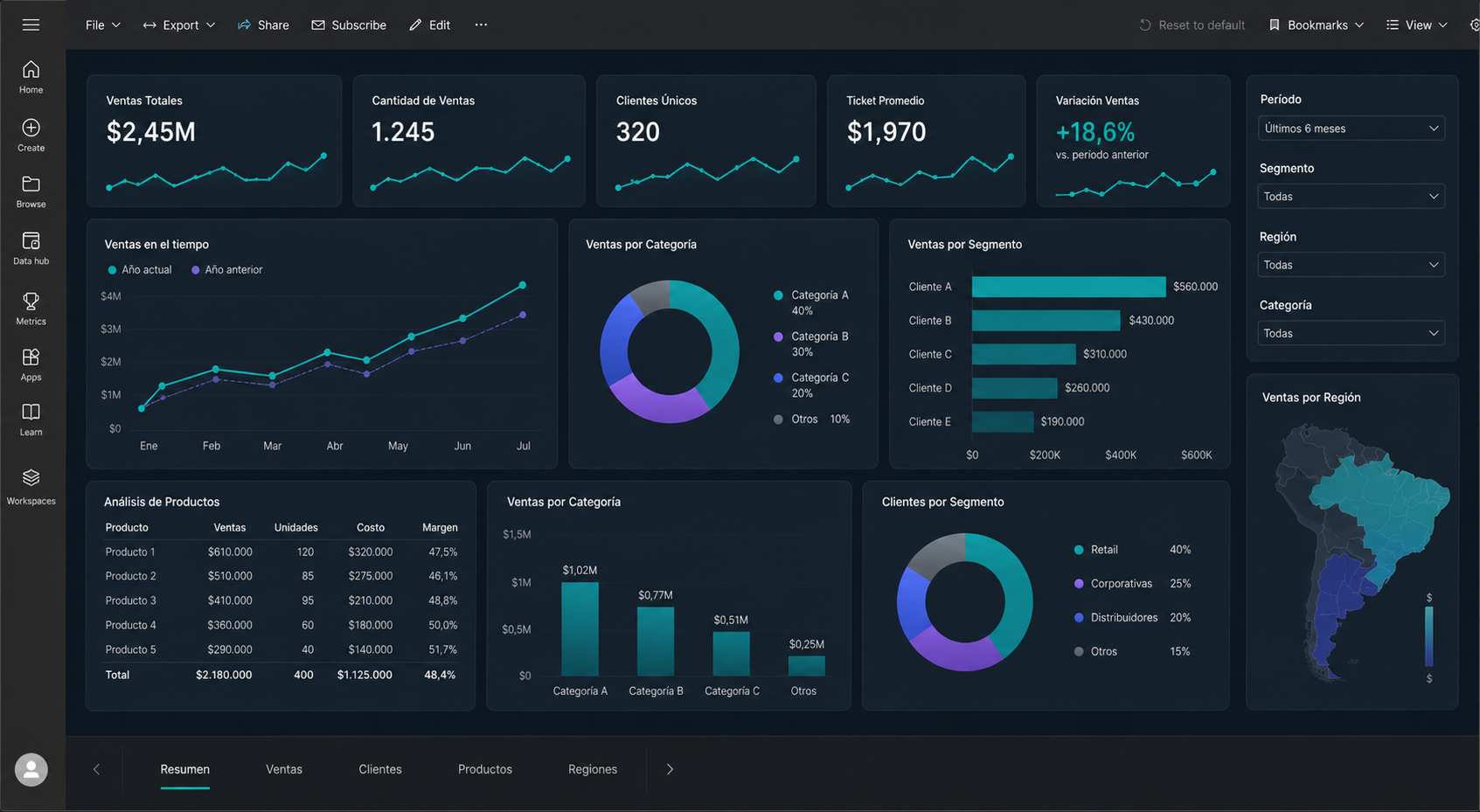
Task: Click the Edit button
Action: (429, 24)
